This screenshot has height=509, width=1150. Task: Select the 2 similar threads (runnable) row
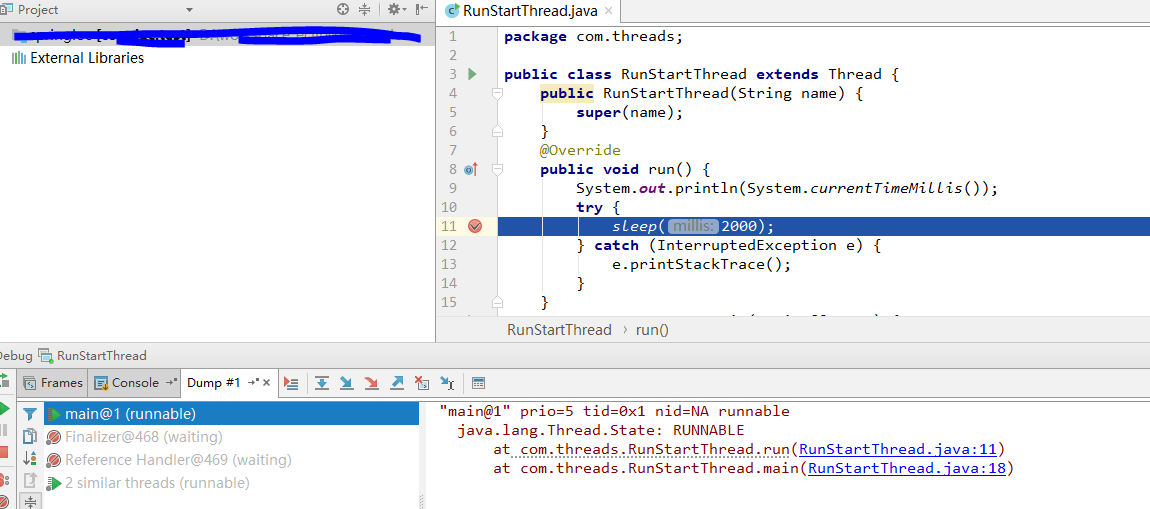(231, 483)
